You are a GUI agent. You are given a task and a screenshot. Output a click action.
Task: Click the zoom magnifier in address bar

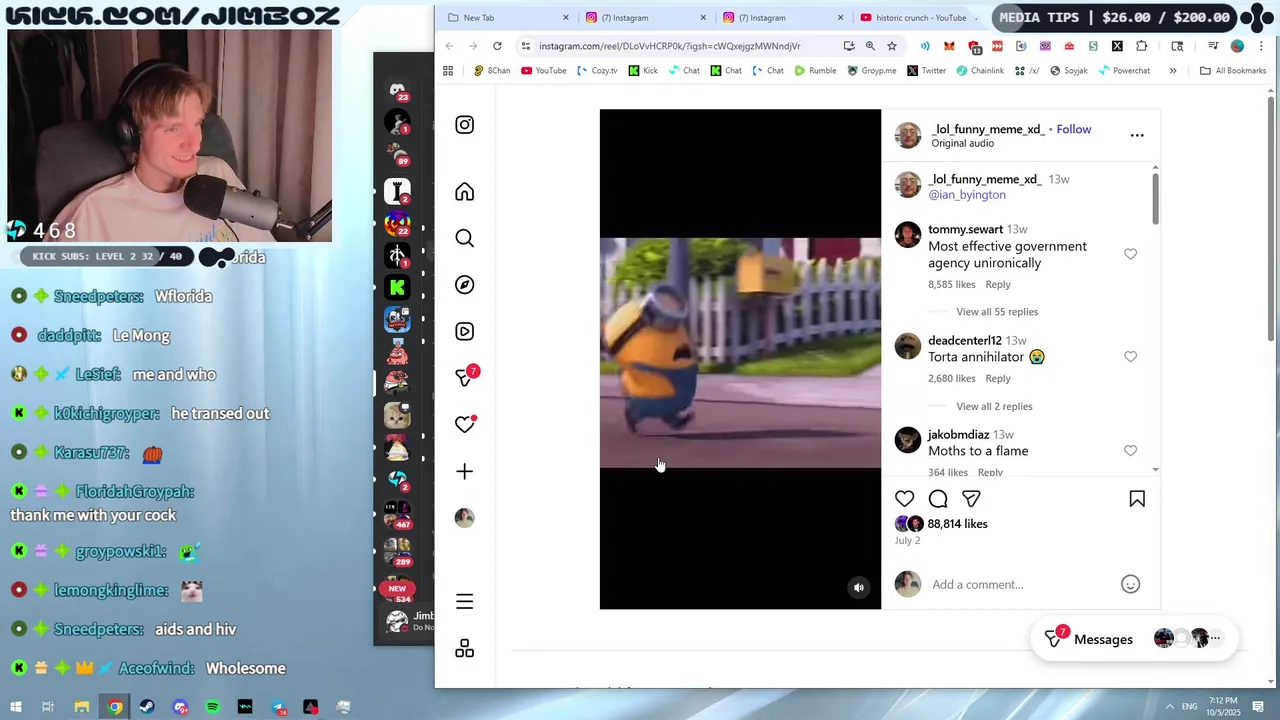(870, 46)
